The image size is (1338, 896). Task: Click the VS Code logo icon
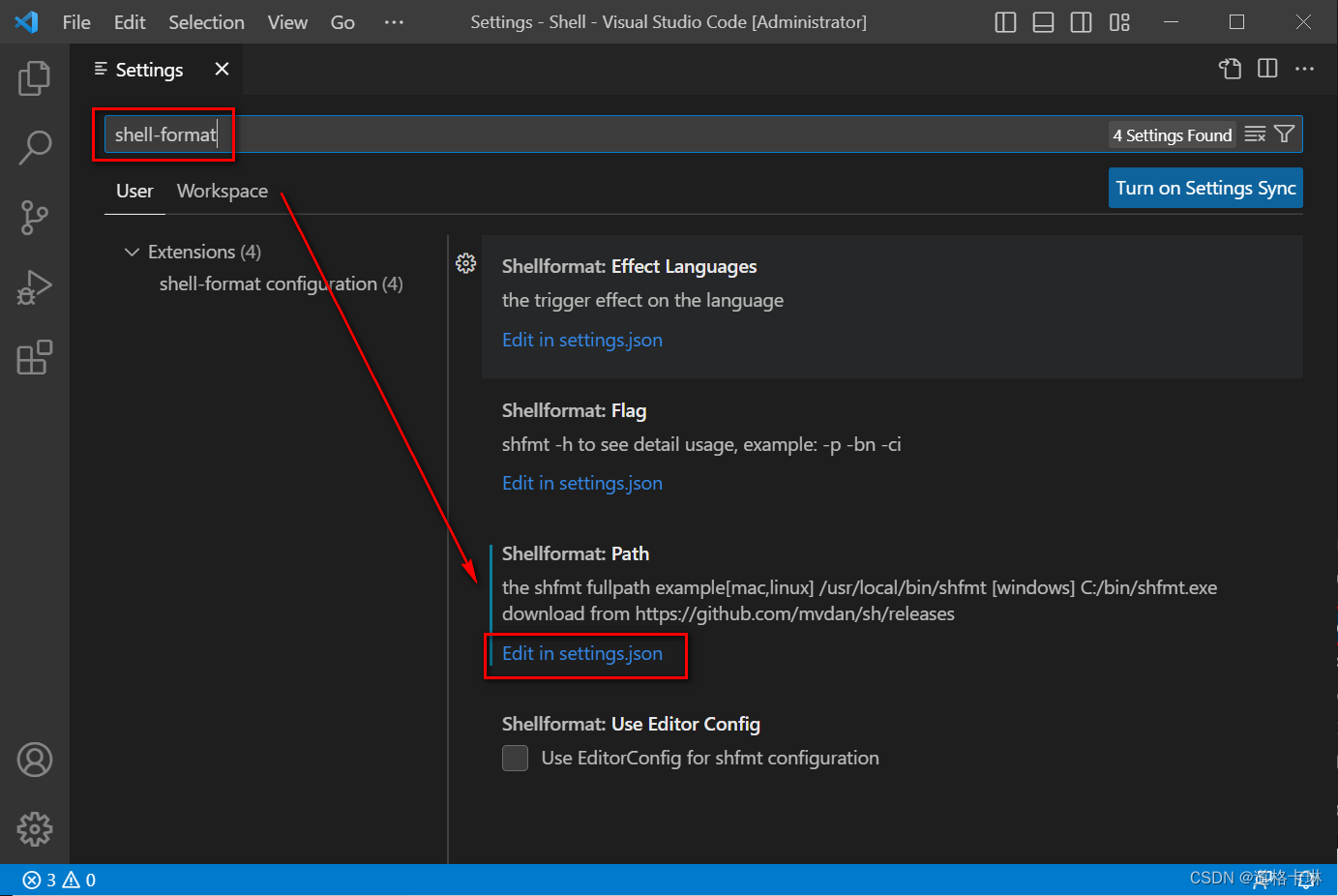[x=27, y=21]
